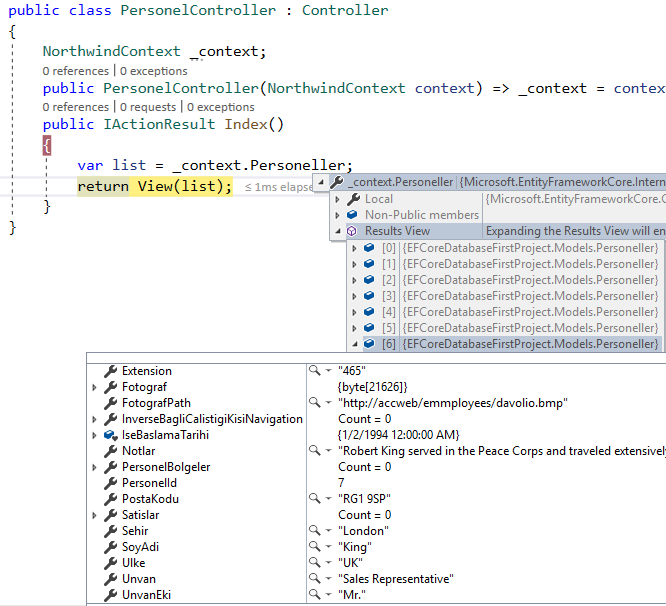This screenshot has width=666, height=606.
Task: Collapse the Results View node
Action: click(338, 231)
